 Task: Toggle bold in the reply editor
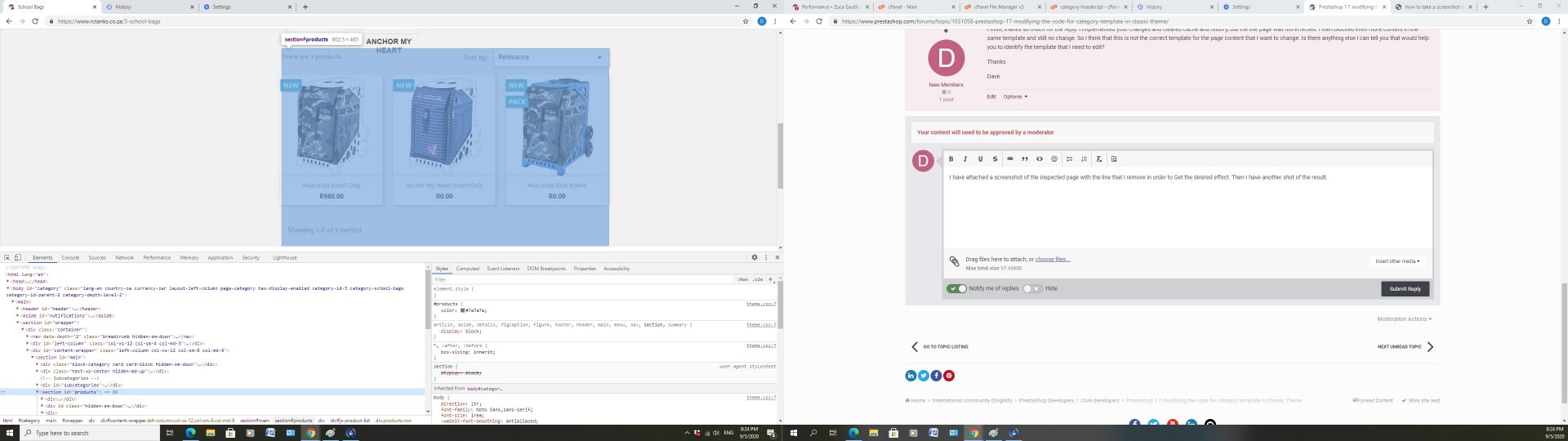coord(951,159)
